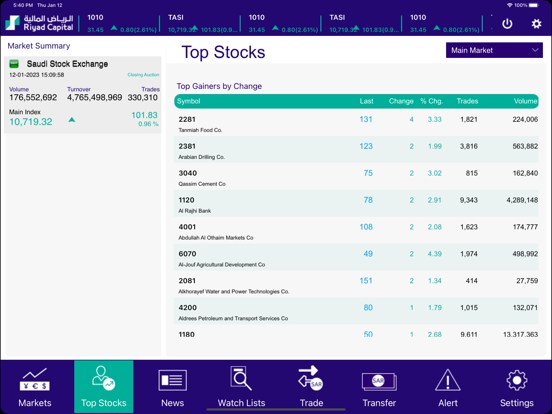Sort by Volume column header

point(525,101)
